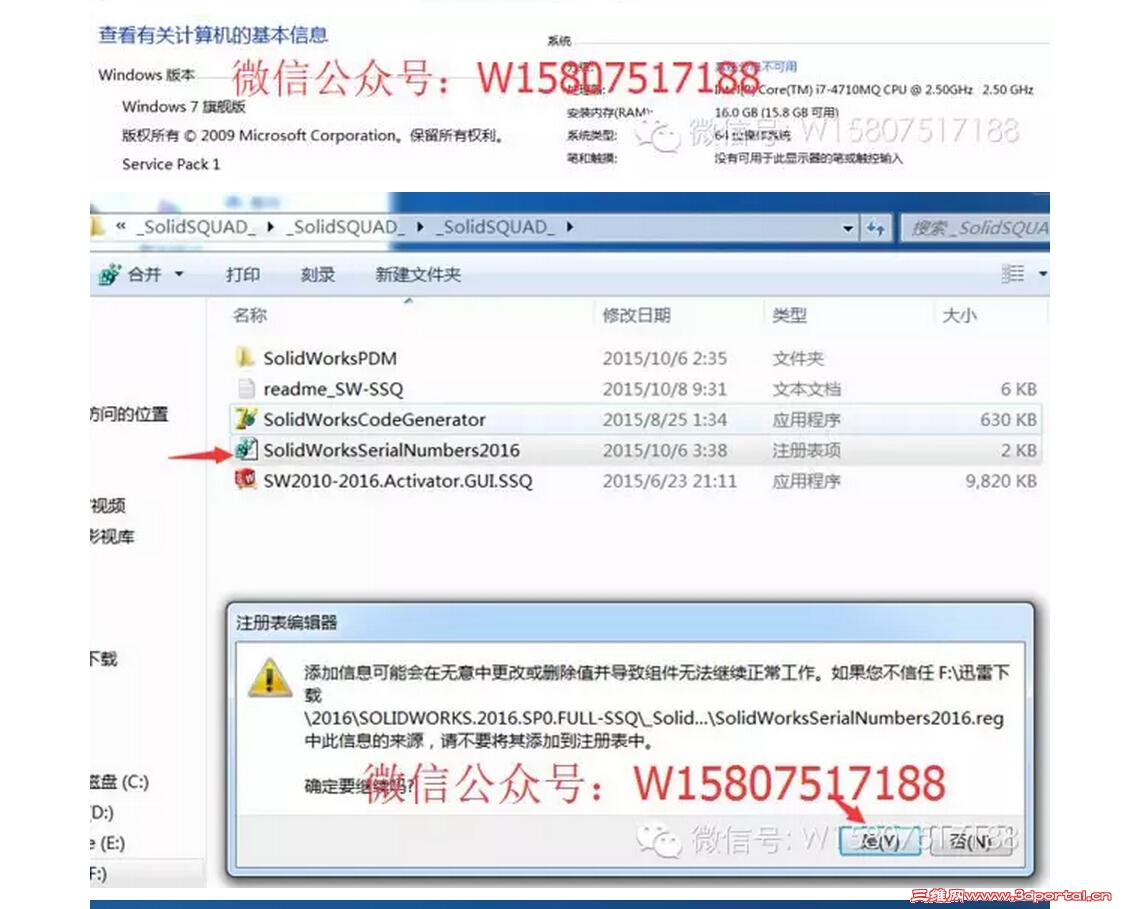Click the Windows 7 旗舰版 text
Viewport: 1131px width, 909px height.
(184, 106)
